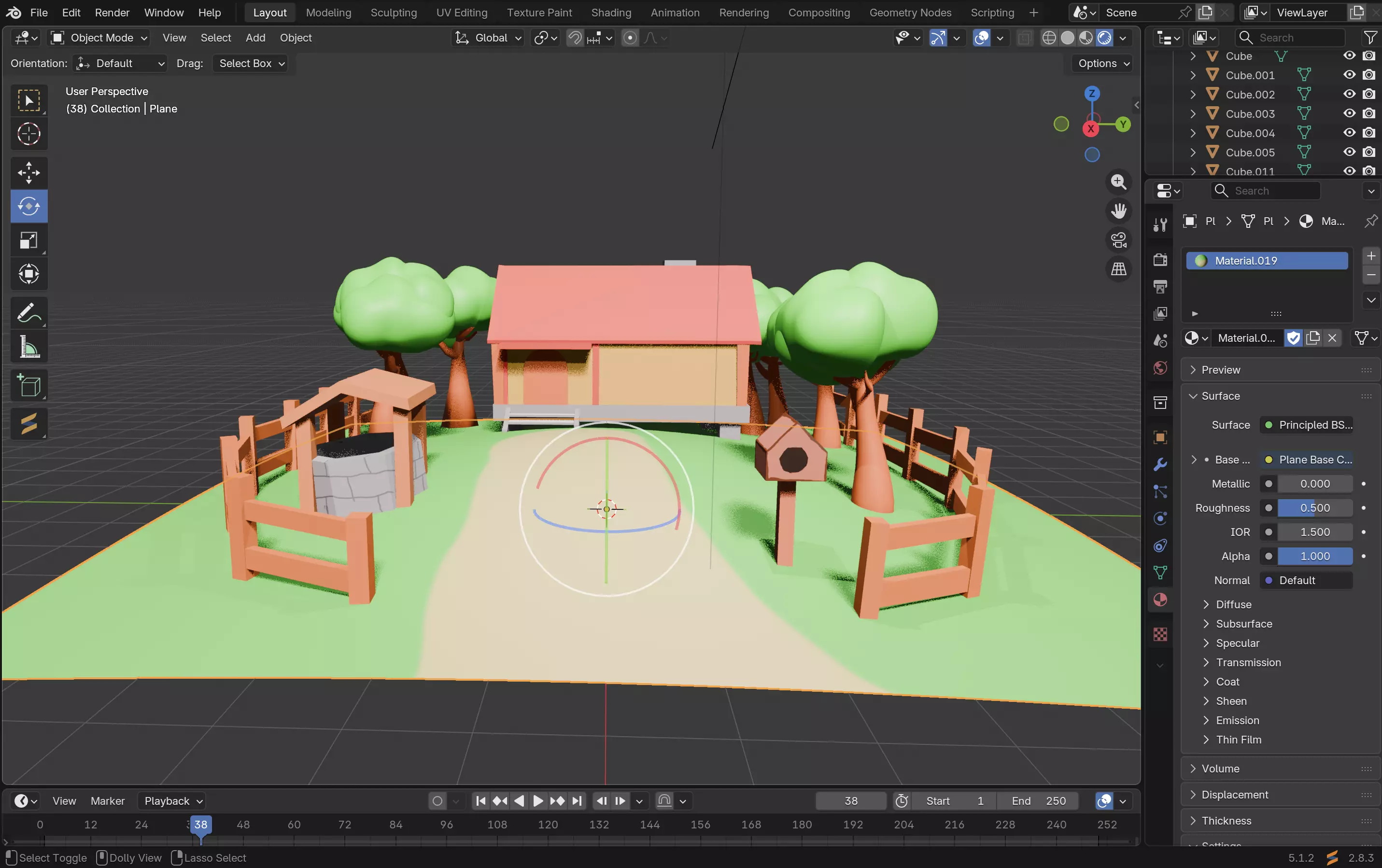Image resolution: width=1382 pixels, height=868 pixels.
Task: Select the Measure tool
Action: [28, 347]
